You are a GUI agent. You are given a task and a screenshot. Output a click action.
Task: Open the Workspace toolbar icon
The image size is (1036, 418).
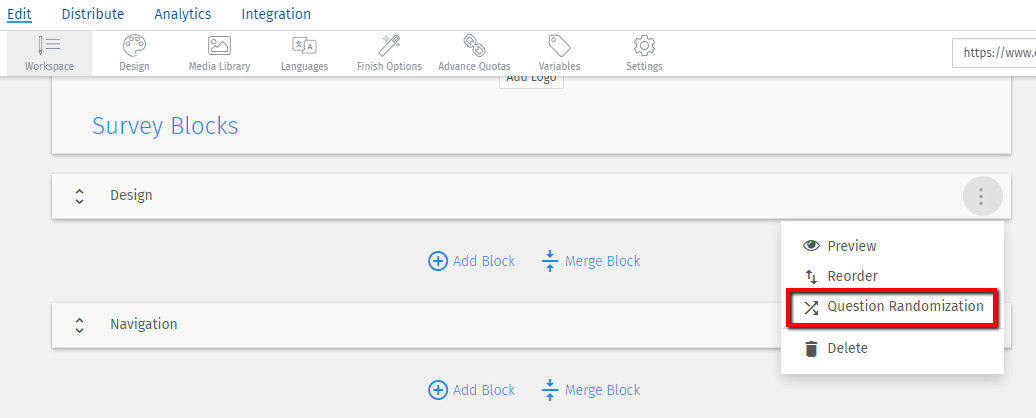50,46
